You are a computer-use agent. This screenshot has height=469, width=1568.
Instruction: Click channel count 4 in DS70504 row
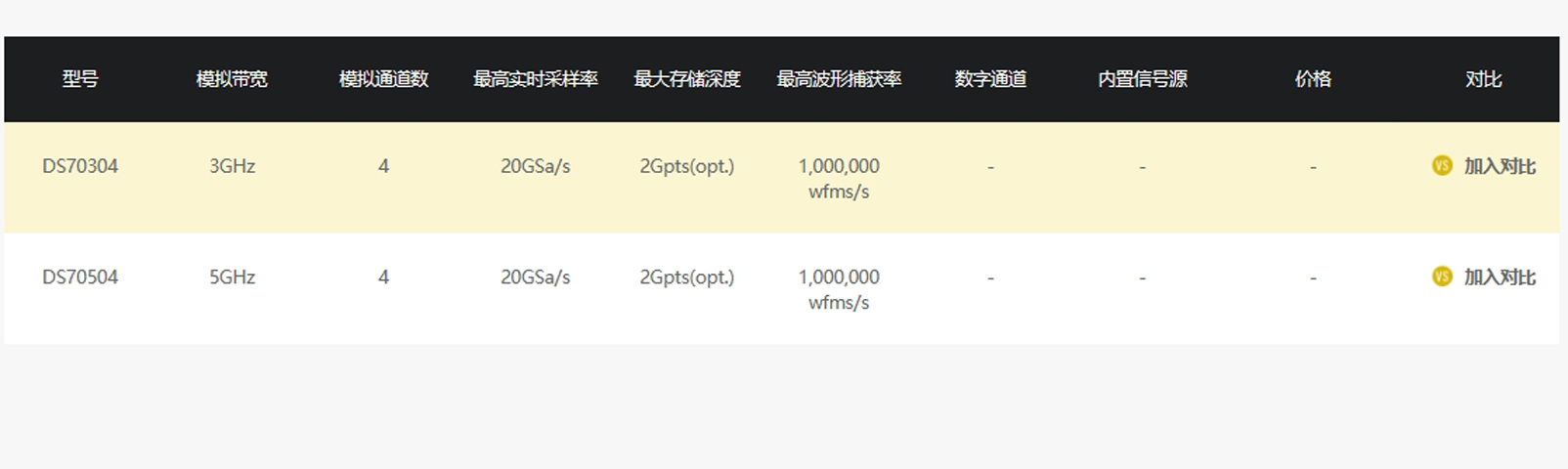pyautogui.click(x=383, y=277)
